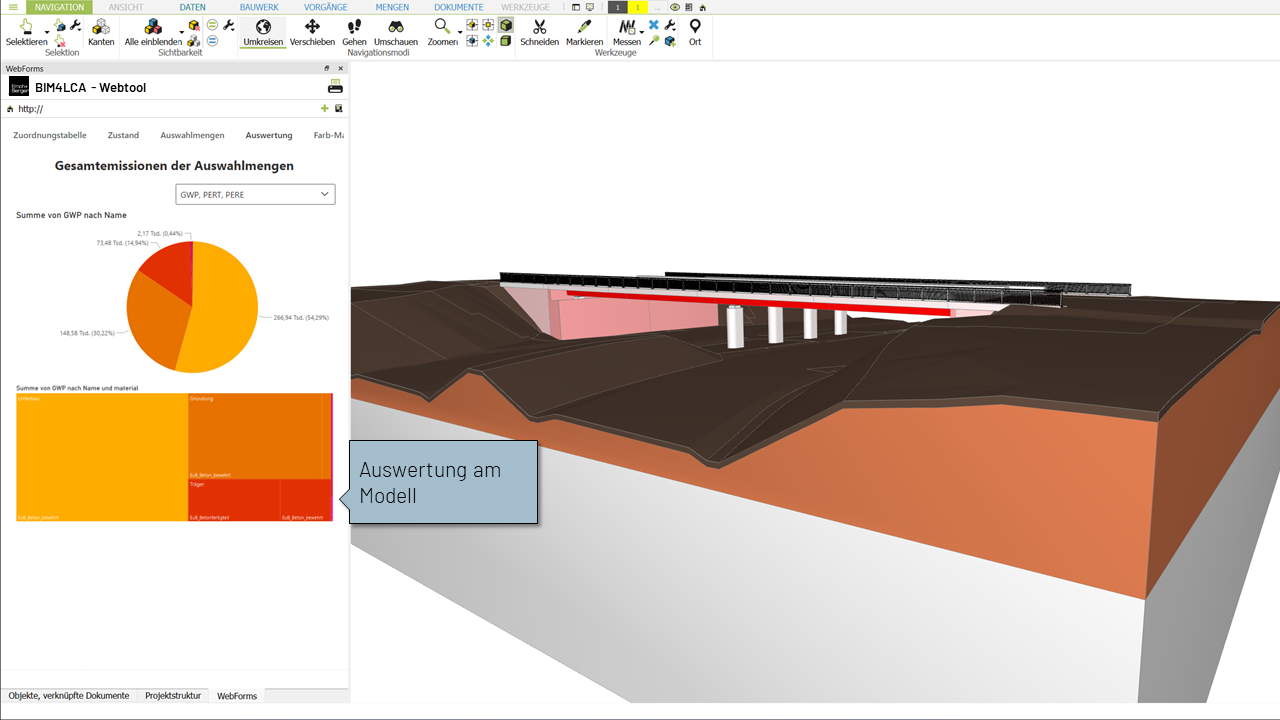Expand the Selektieren dropdown arrow
The image size is (1280, 720).
[x=47, y=34]
